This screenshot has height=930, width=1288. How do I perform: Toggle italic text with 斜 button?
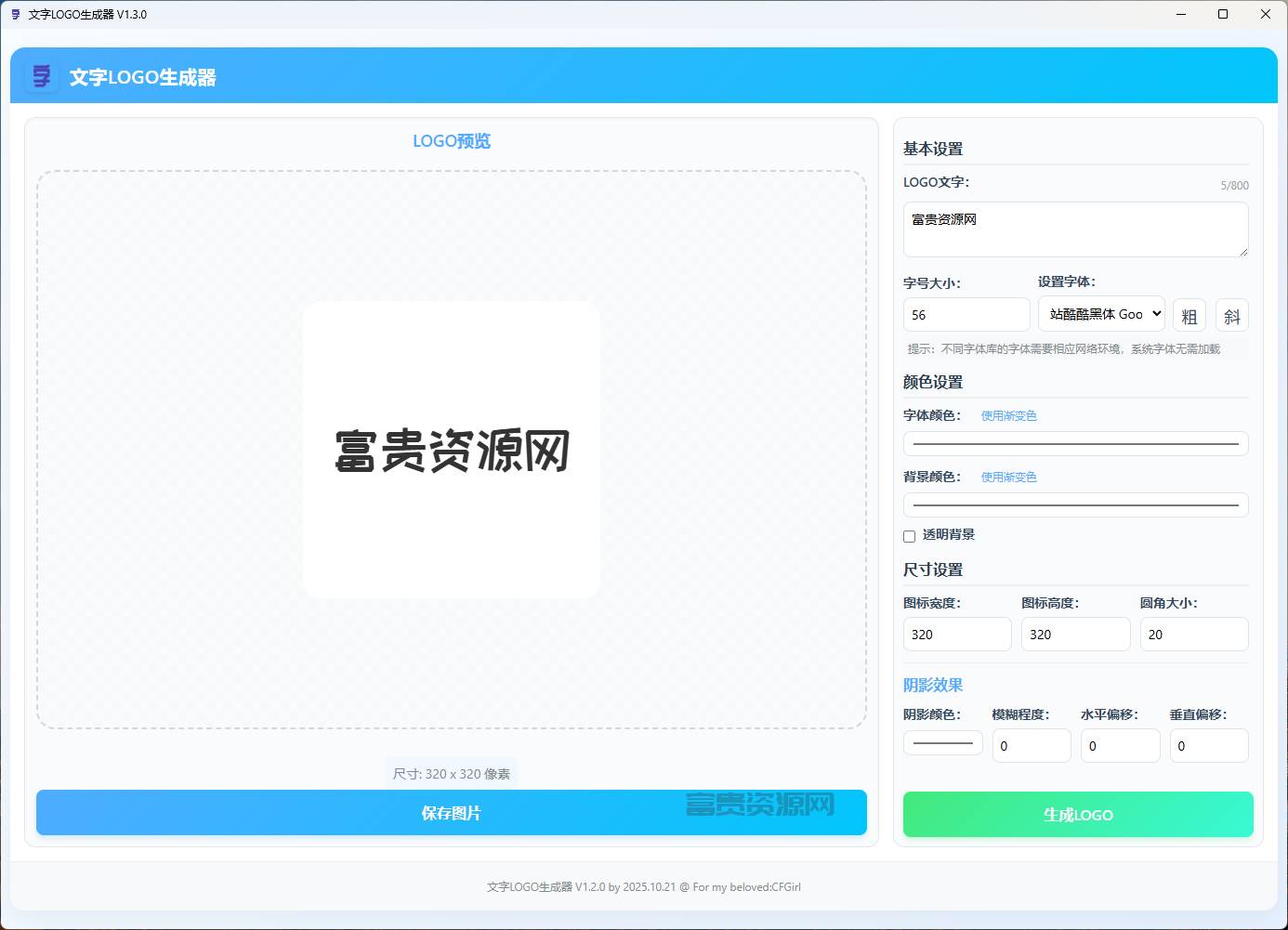(1232, 316)
